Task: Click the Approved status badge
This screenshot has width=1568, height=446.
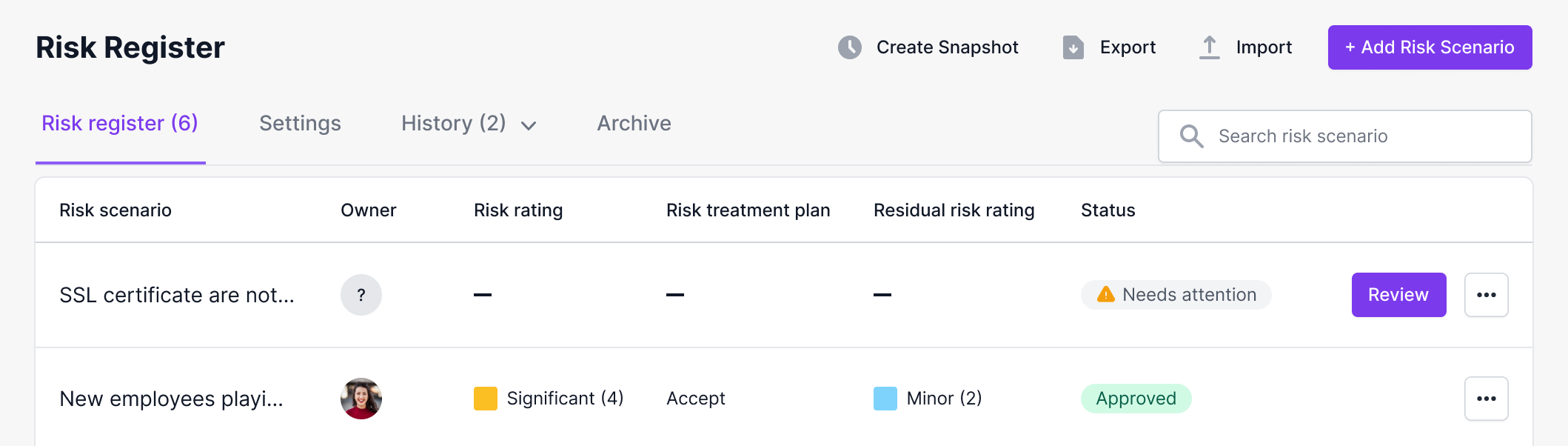Action: (1136, 399)
